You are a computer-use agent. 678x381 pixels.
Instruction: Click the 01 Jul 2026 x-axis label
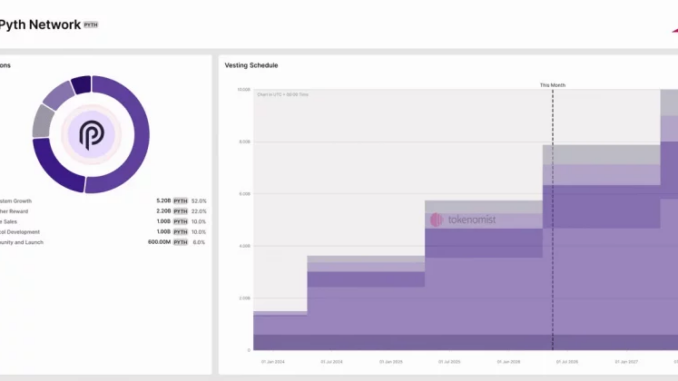click(567, 362)
